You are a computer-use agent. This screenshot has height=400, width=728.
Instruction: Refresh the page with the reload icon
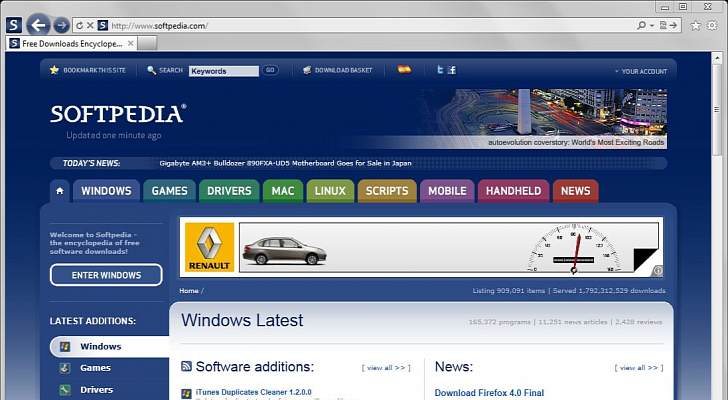point(79,25)
